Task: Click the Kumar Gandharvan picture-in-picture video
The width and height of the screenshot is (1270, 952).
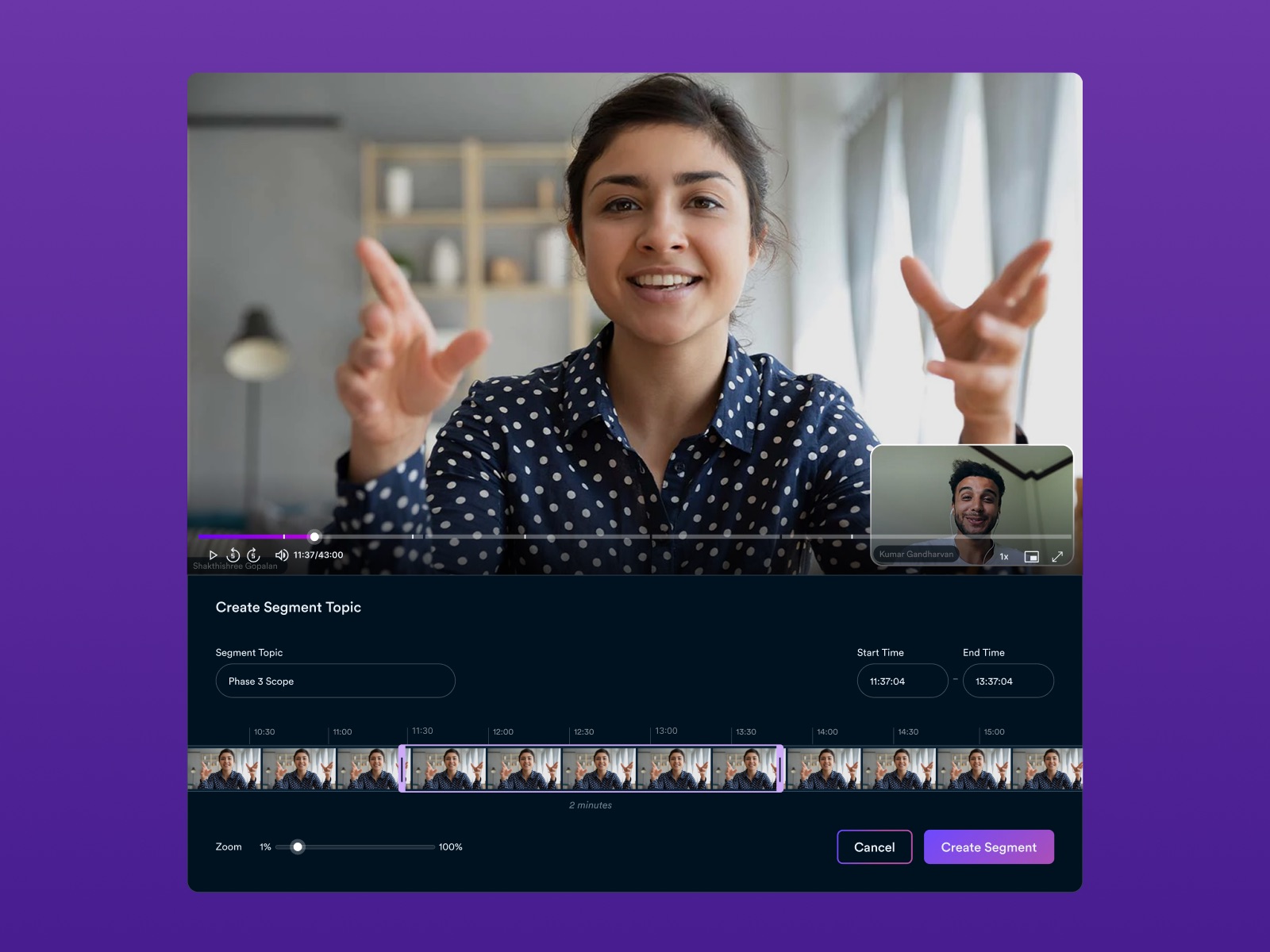Action: (x=972, y=505)
